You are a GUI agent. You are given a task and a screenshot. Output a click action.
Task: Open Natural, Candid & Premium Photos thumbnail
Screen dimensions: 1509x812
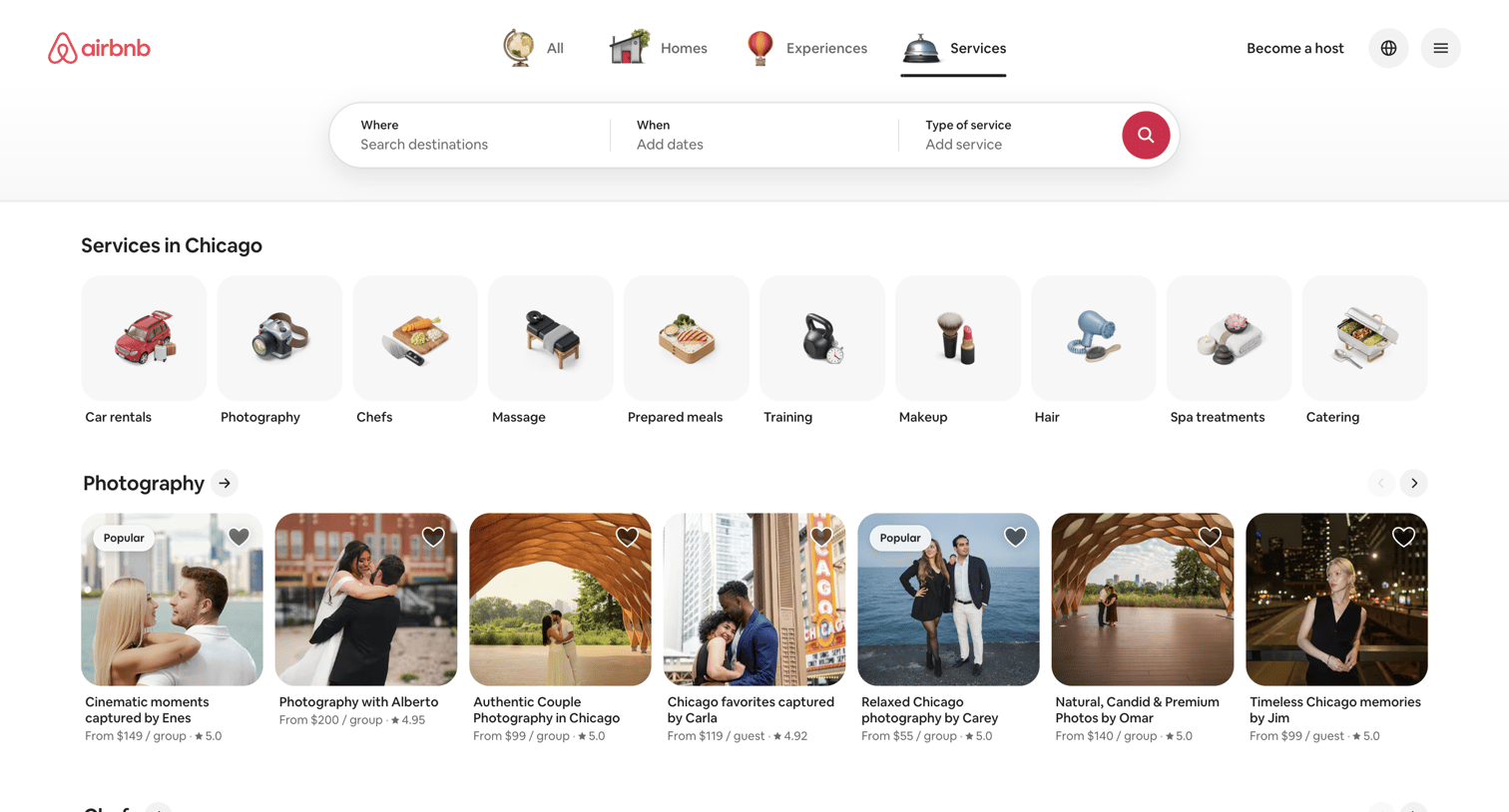[1143, 600]
